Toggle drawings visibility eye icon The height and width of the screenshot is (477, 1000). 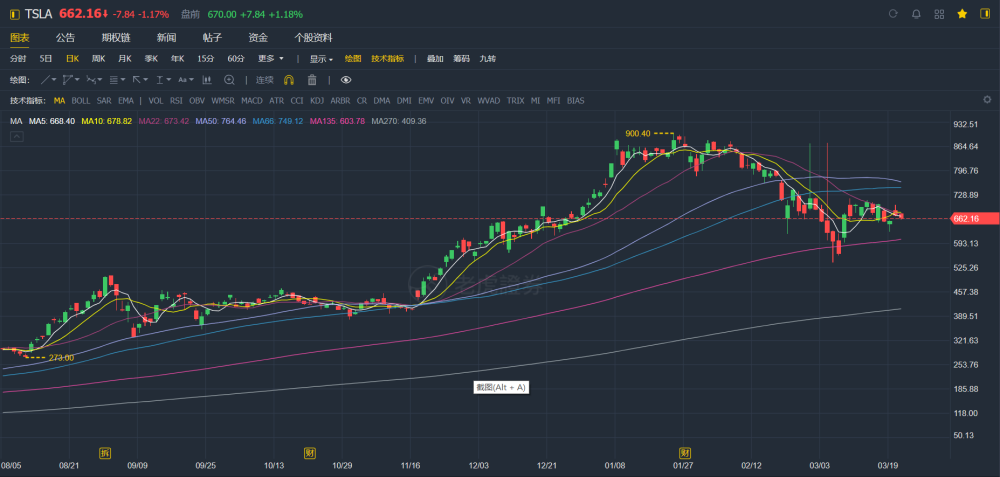coord(346,79)
